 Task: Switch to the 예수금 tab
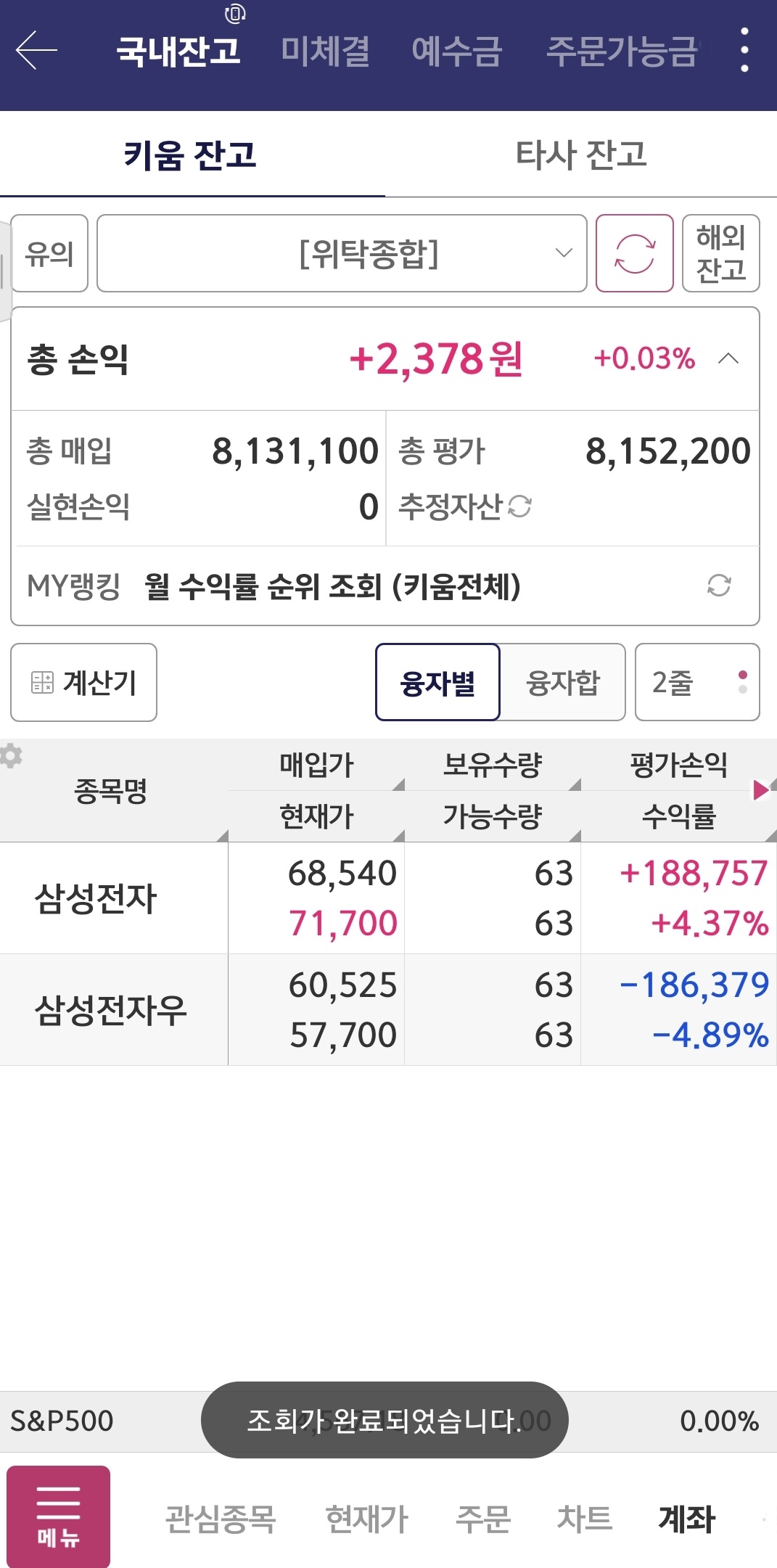pyautogui.click(x=456, y=52)
